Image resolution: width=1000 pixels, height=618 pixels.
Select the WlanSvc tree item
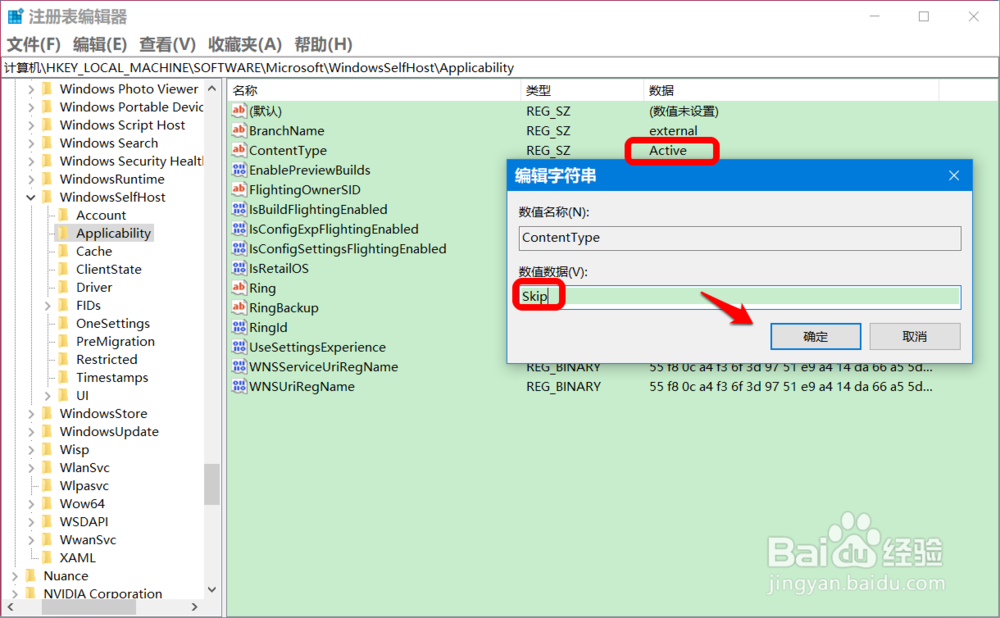coord(84,467)
